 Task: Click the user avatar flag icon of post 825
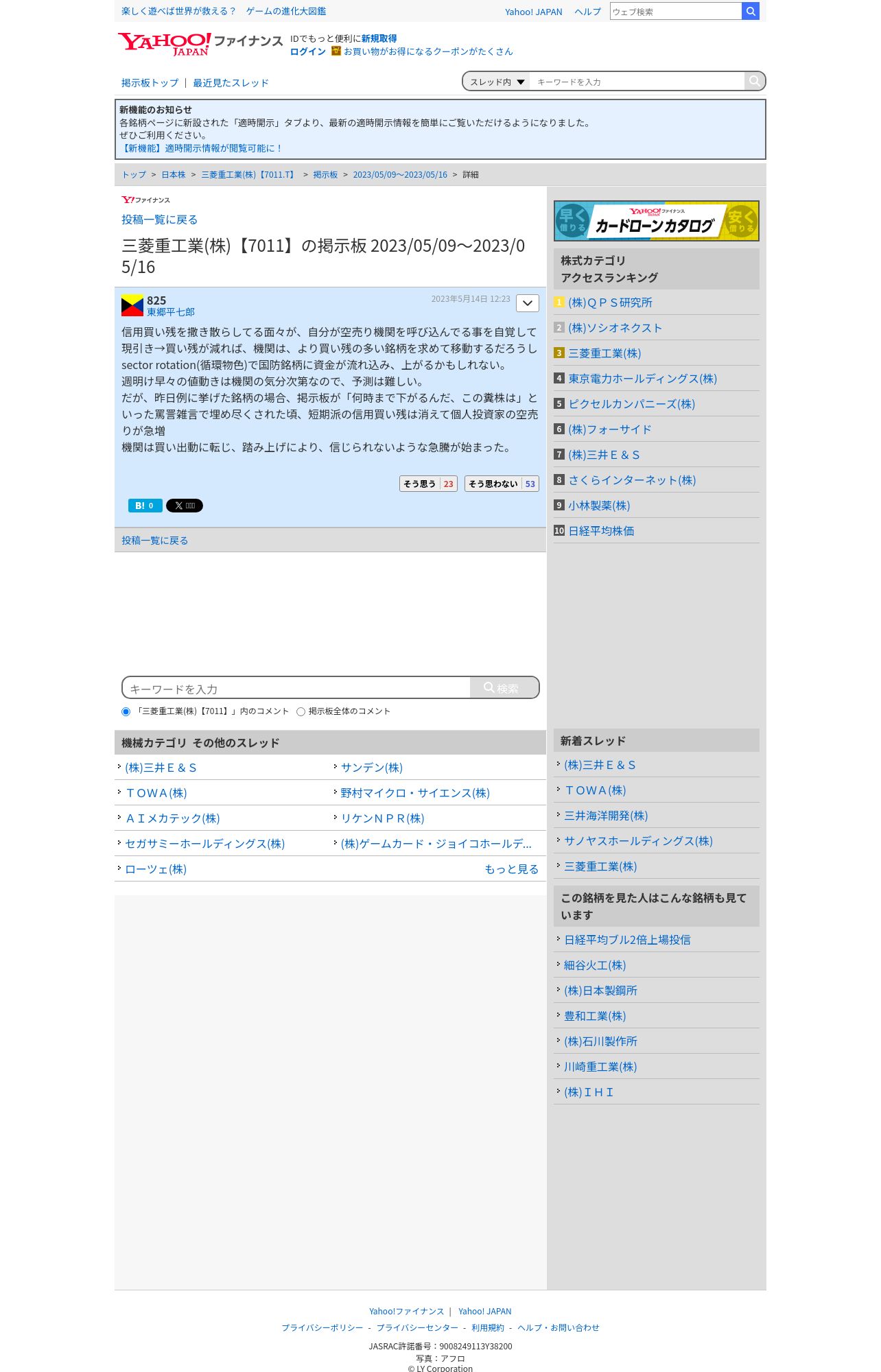[x=132, y=305]
